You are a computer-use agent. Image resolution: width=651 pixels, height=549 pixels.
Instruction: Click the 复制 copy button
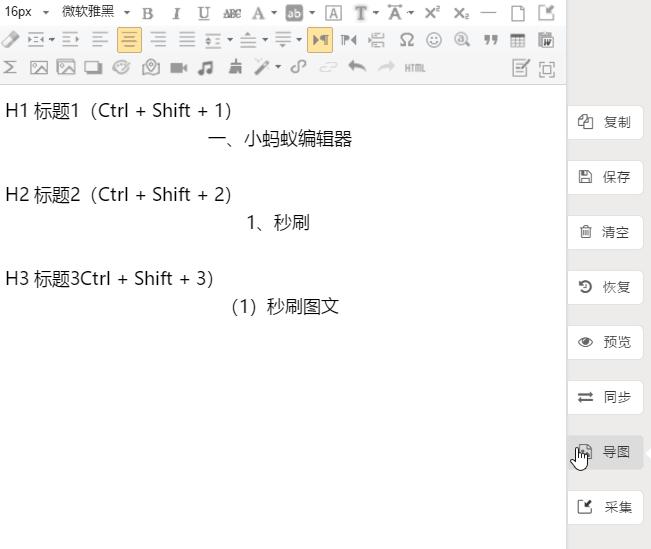click(605, 122)
